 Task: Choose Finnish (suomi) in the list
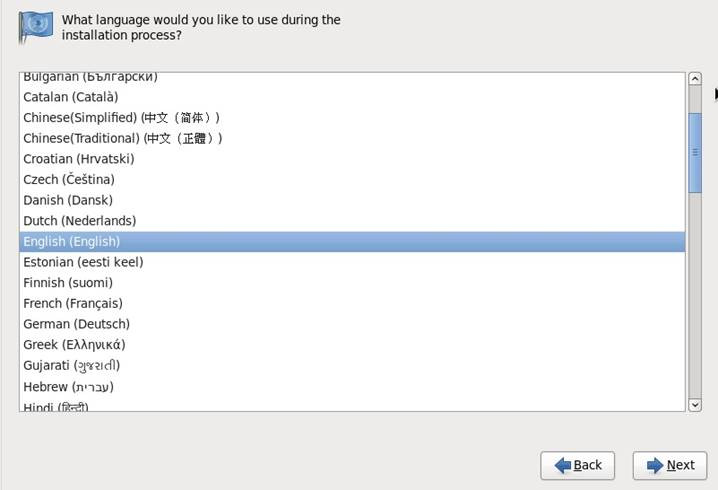68,283
